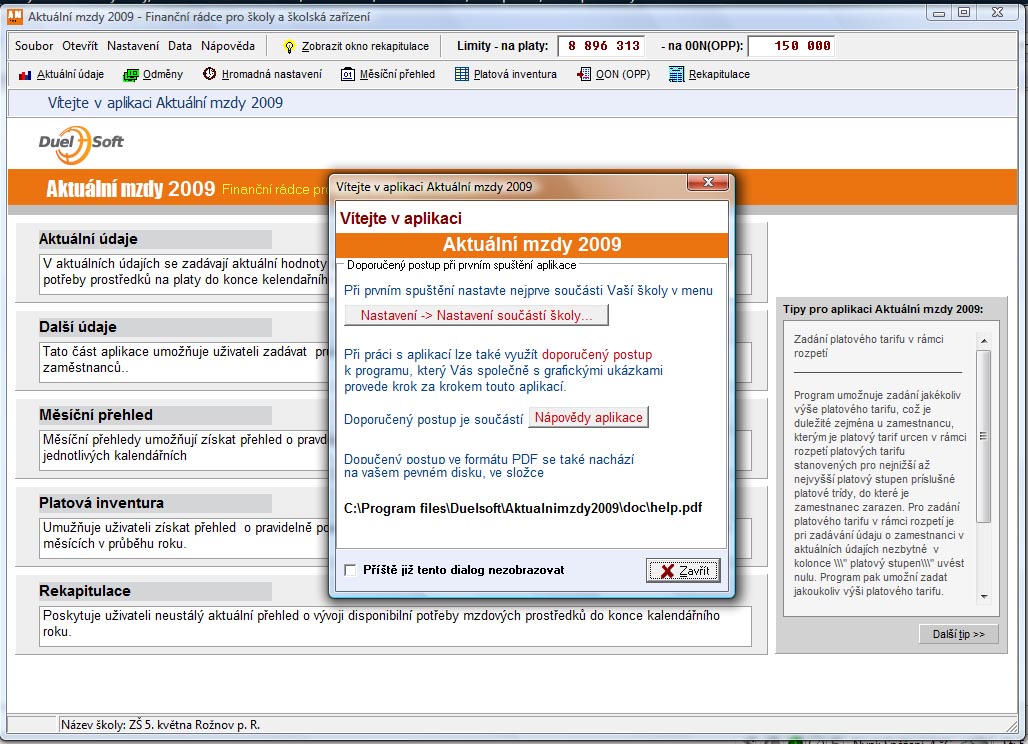Click 'Vítejte v aplikaci Aktuální mzdy 2009' header text
This screenshot has width=1028, height=744.
pyautogui.click(x=165, y=103)
